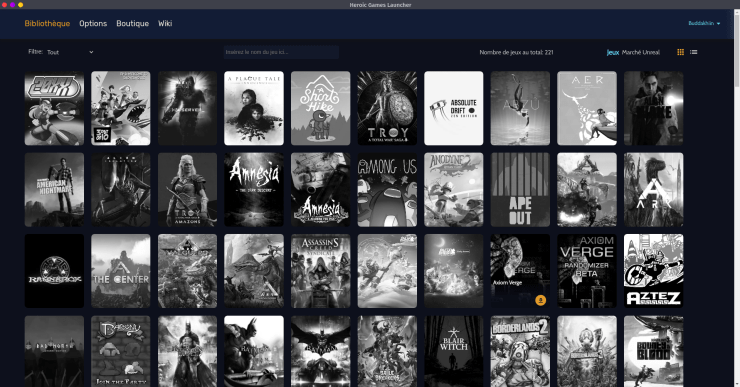Open the ARK The Center game card
740x387 pixels.
pos(121,271)
